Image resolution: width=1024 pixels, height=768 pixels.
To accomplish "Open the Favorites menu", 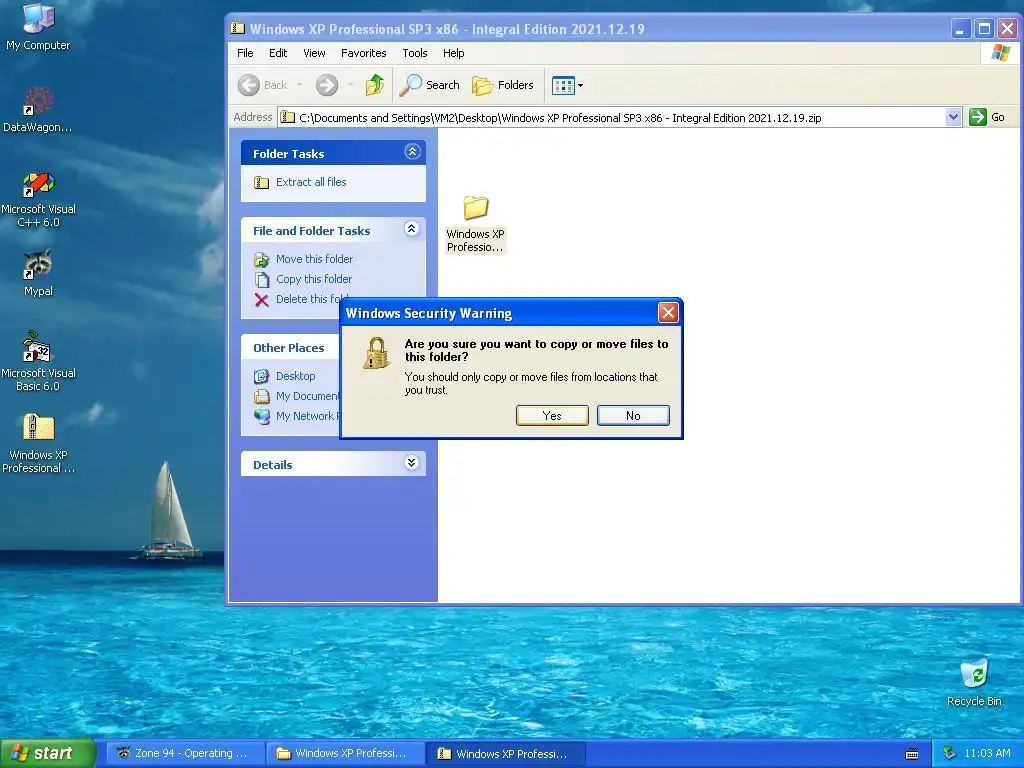I will [363, 53].
